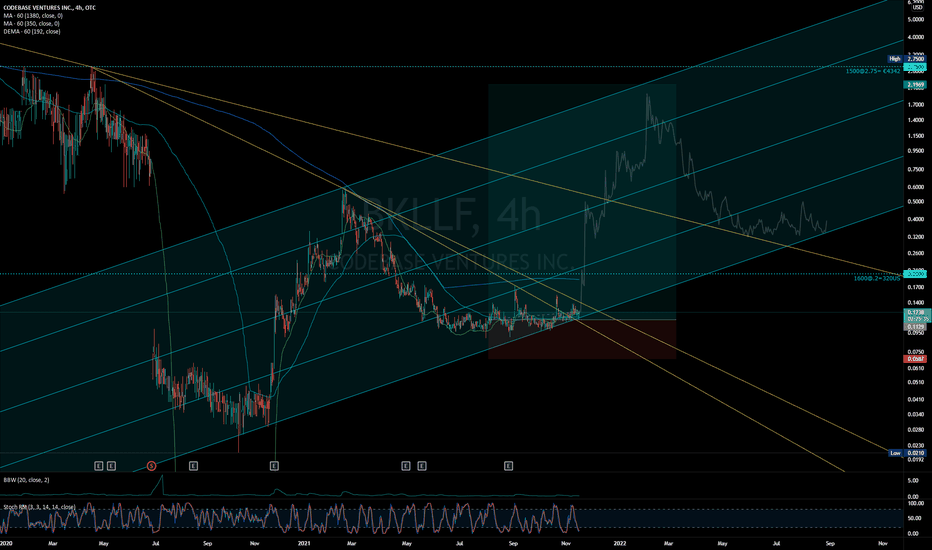Click the 2020 label on time axis
The width and height of the screenshot is (932, 550).
pyautogui.click(x=6, y=543)
